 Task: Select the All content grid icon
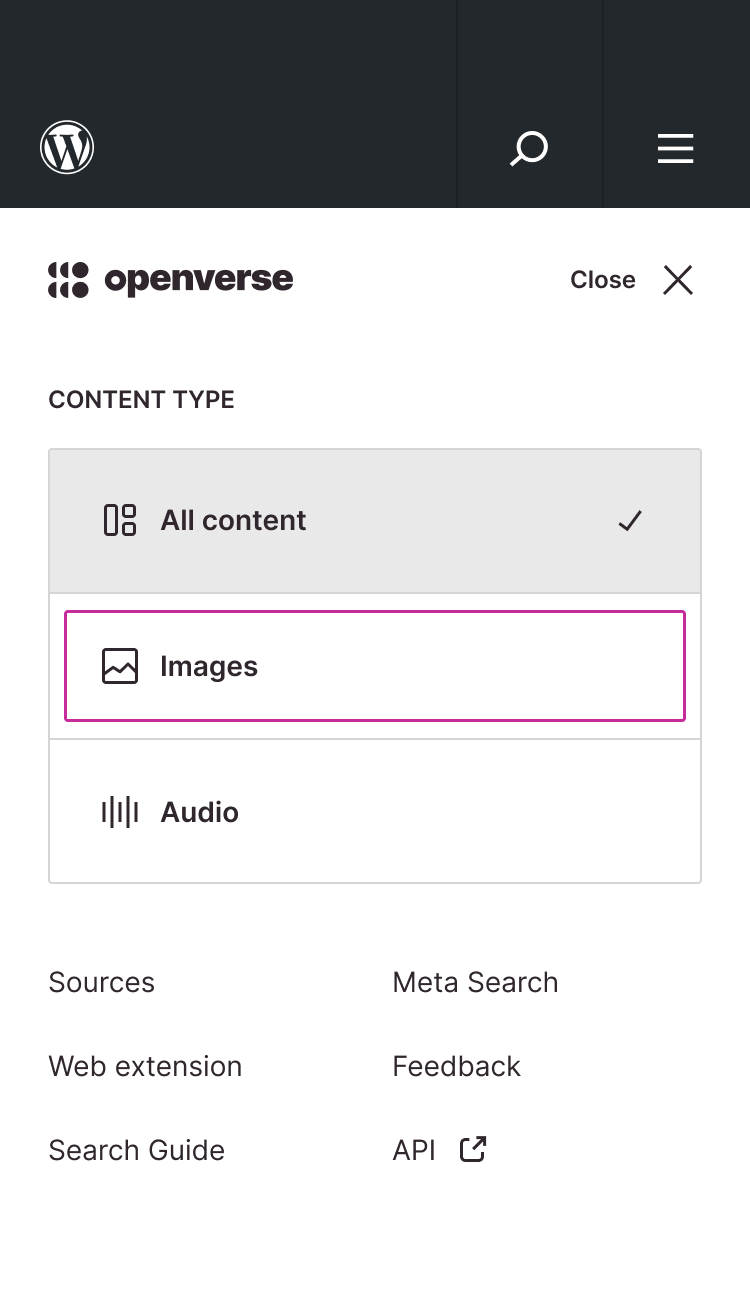coord(120,520)
